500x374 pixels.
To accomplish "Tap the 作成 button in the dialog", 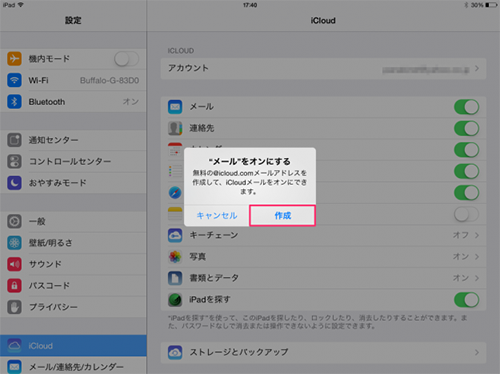I will (283, 216).
